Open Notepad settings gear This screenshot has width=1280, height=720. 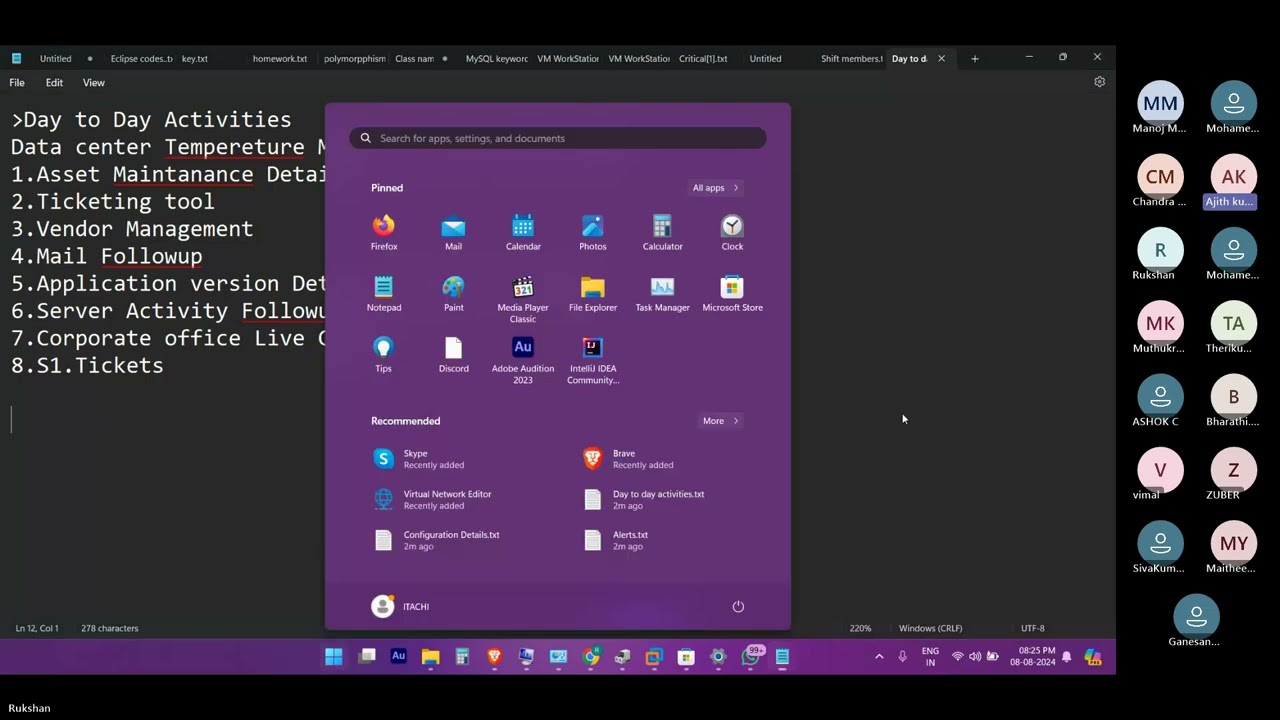pos(1099,82)
